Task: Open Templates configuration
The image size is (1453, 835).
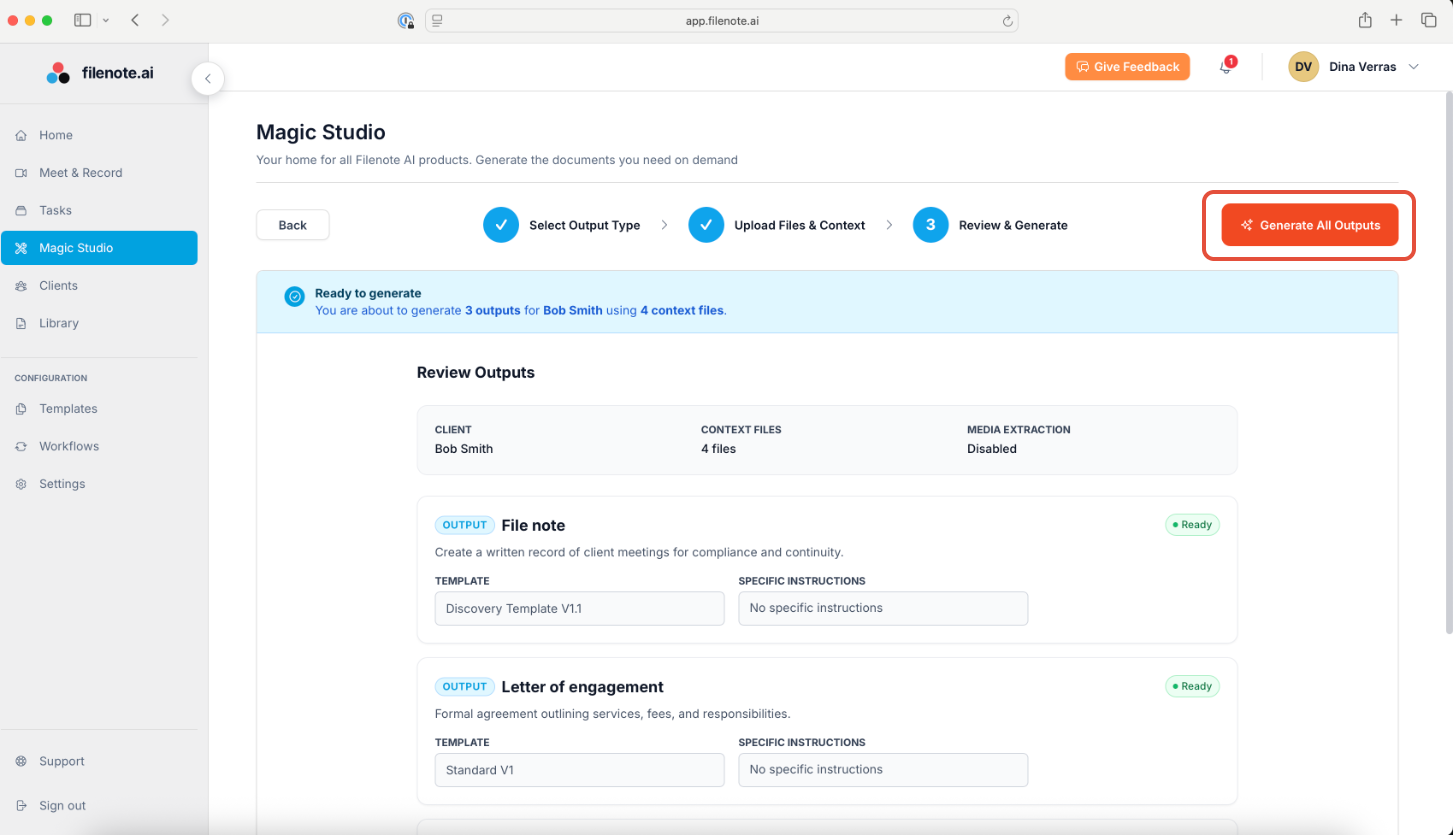Action: point(99,409)
